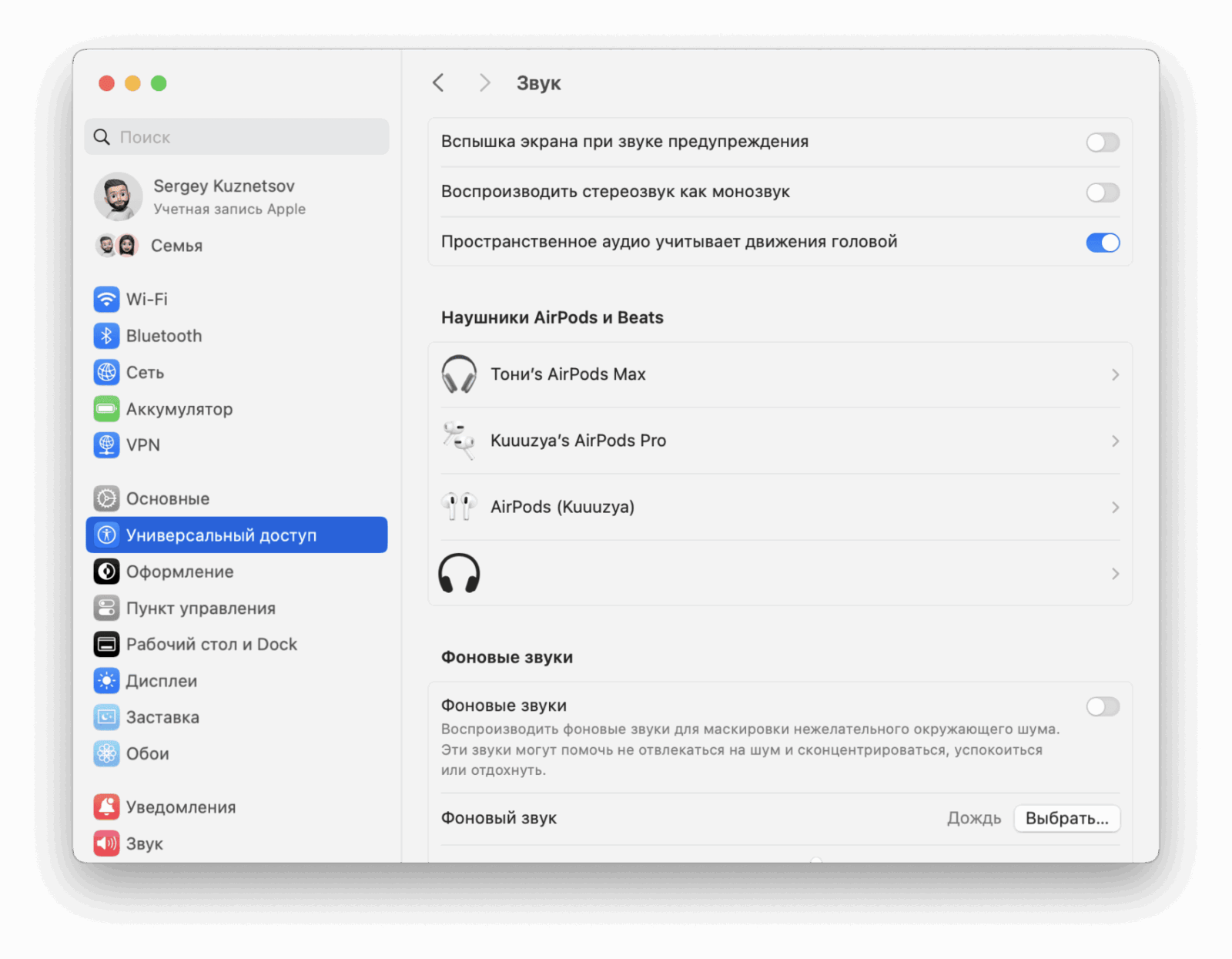Viewport: 1232px width, 959px height.
Task: Click the magnifying glass search icon
Action: click(102, 137)
